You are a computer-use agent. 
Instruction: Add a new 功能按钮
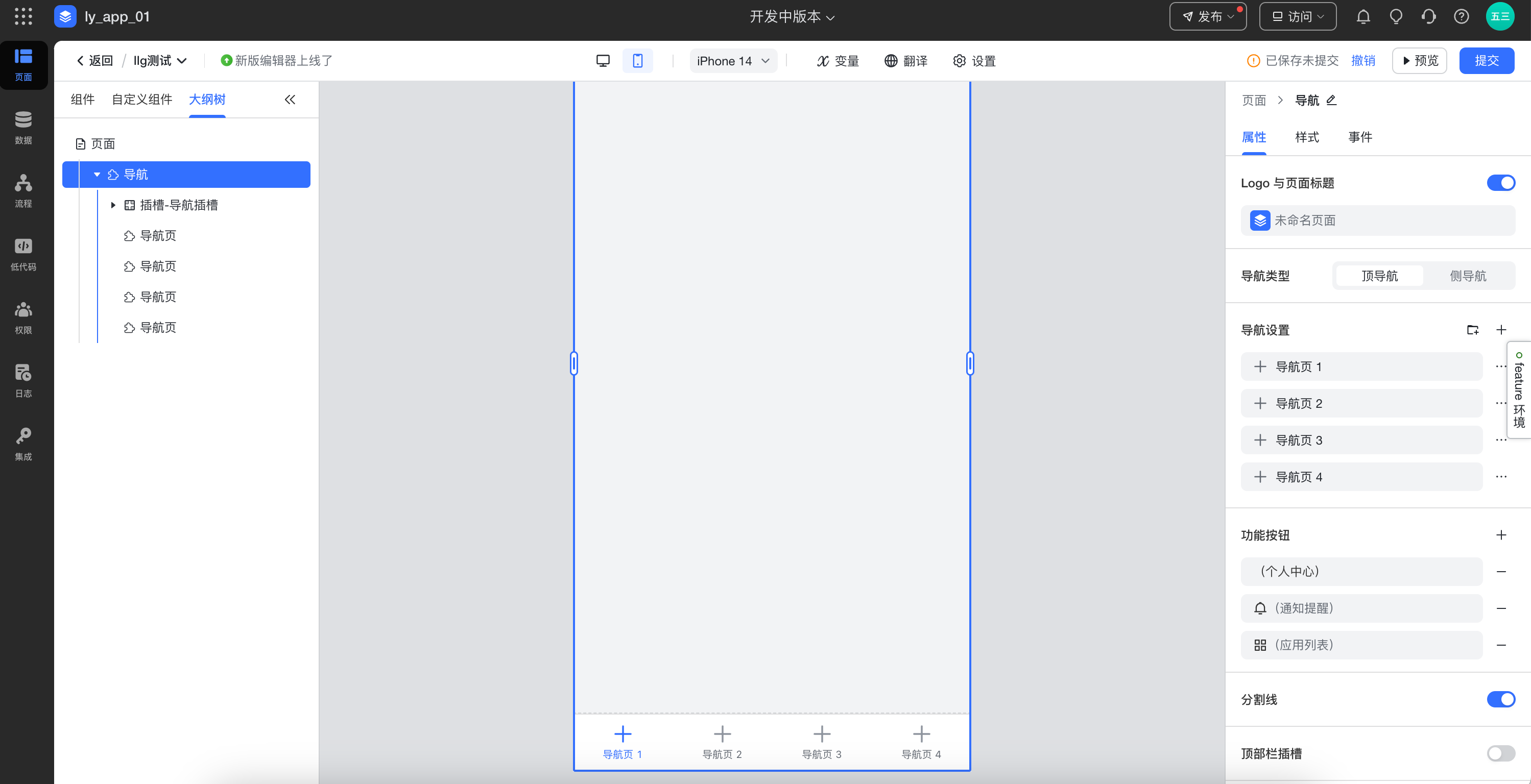click(1501, 535)
